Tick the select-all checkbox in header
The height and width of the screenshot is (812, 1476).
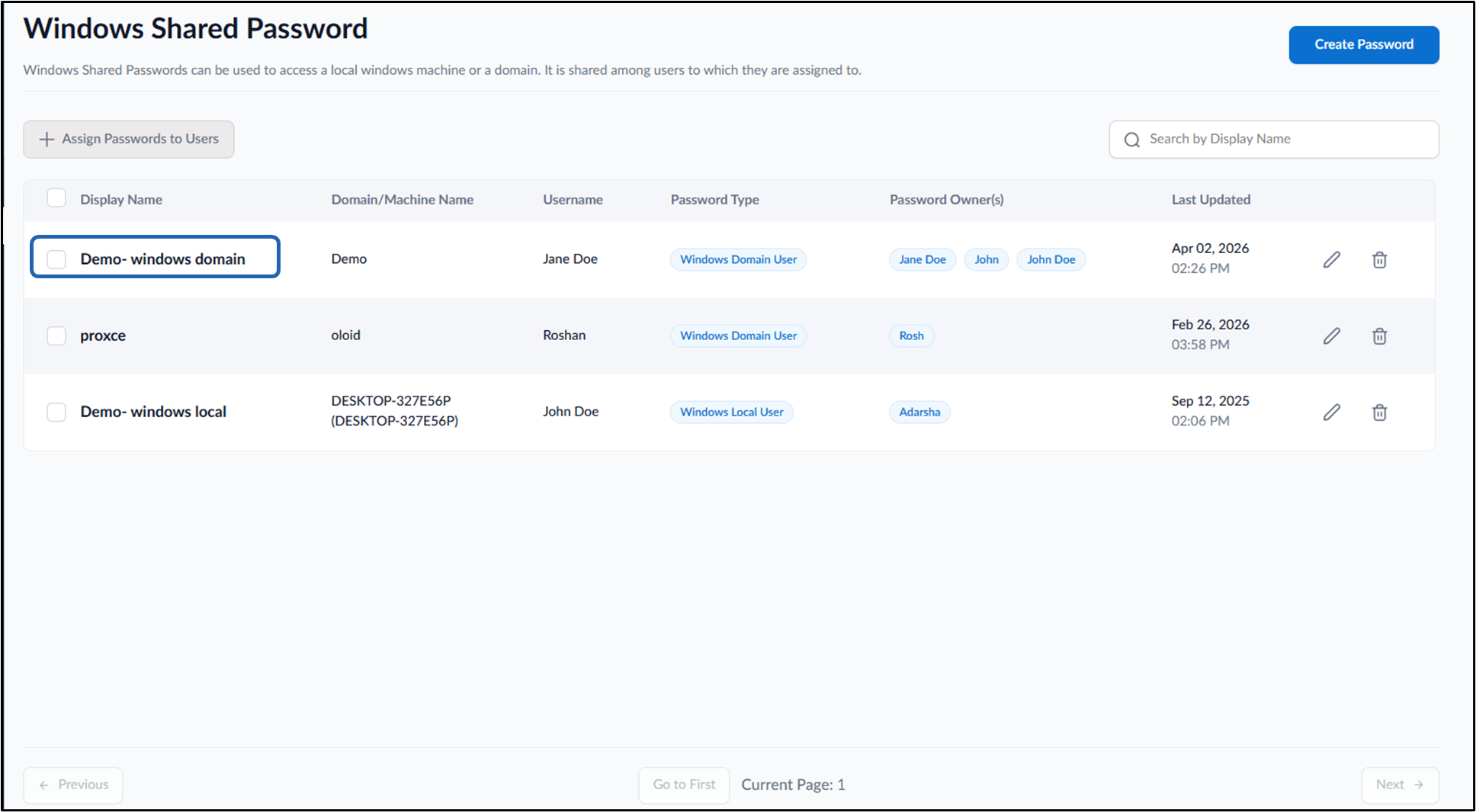[56, 198]
